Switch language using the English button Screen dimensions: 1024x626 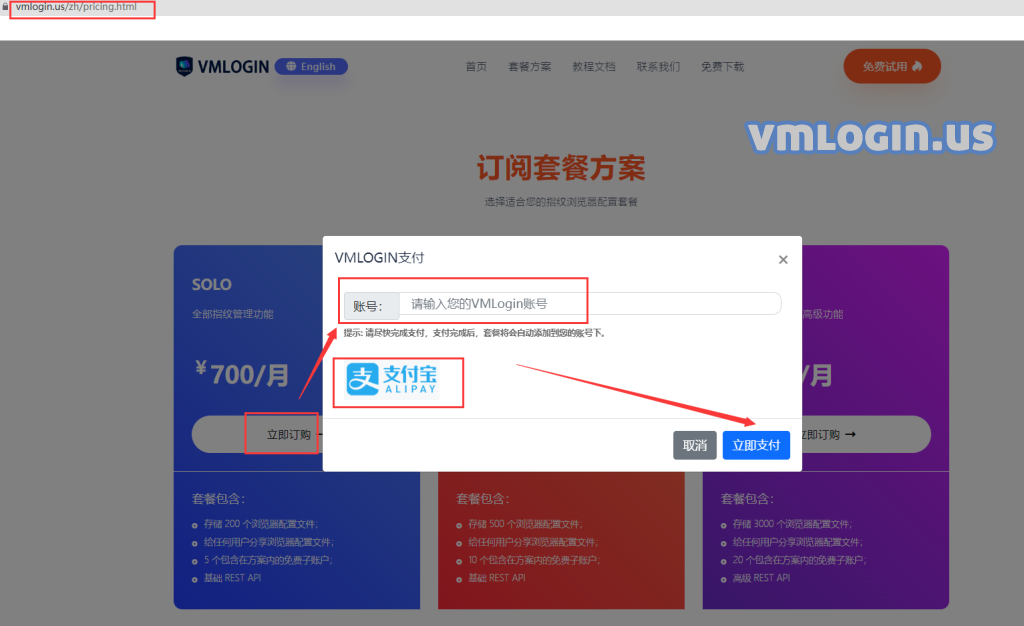311,67
